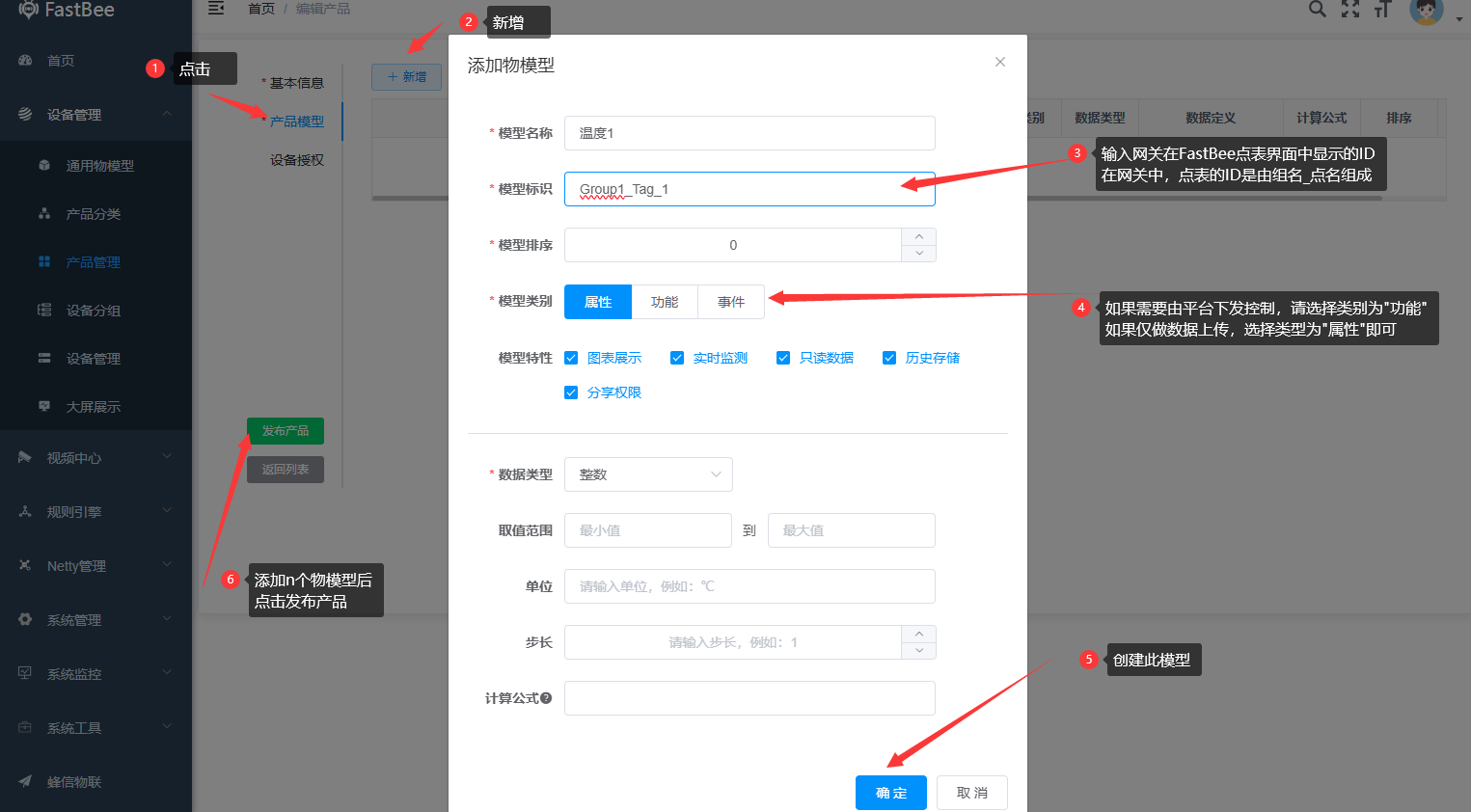Click the 发布产品 button
The image size is (1471, 812).
click(285, 430)
